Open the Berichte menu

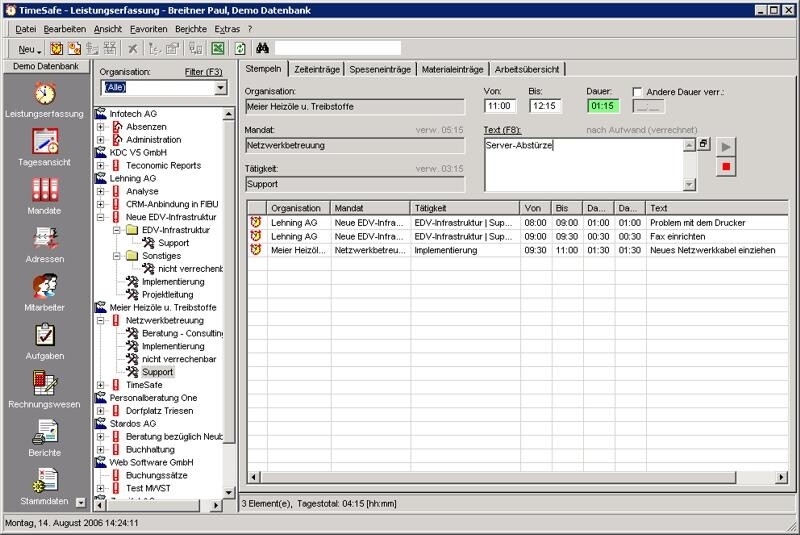click(x=190, y=29)
